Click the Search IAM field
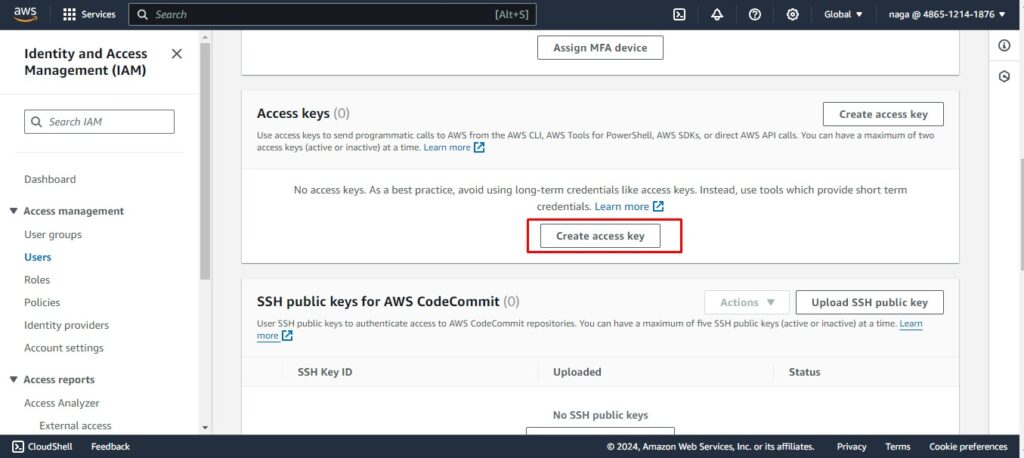Screen dimensions: 1024x458 (99, 122)
